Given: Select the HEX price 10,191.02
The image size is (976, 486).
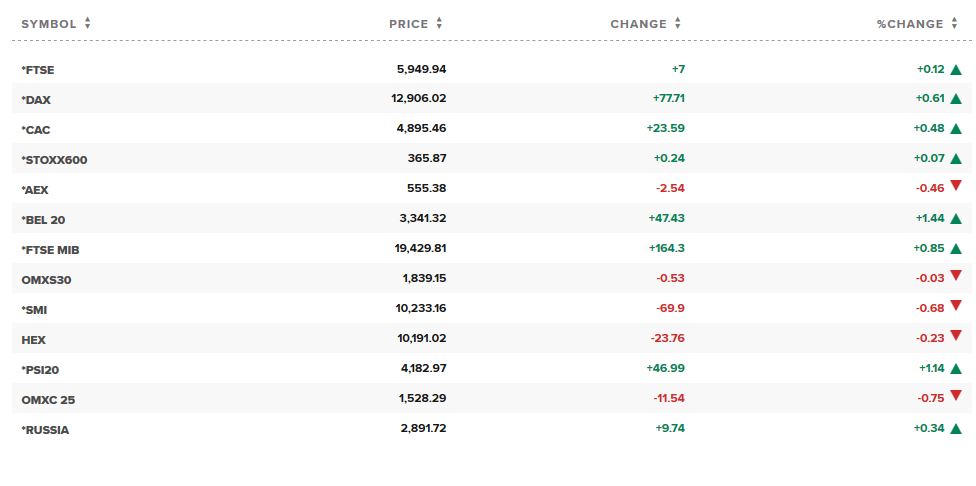Looking at the screenshot, I should click(x=421, y=338).
